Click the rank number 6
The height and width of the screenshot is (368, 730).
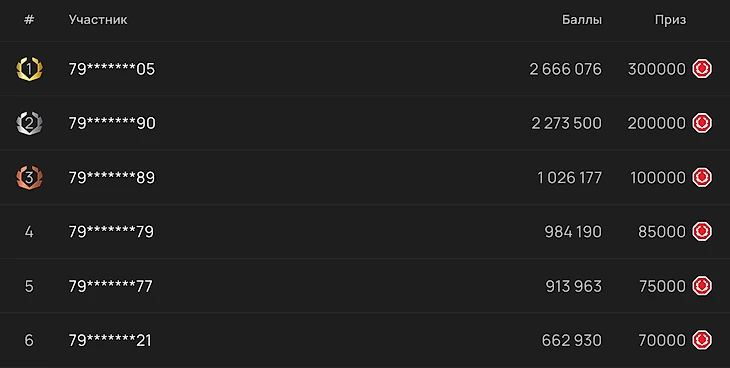tap(29, 341)
